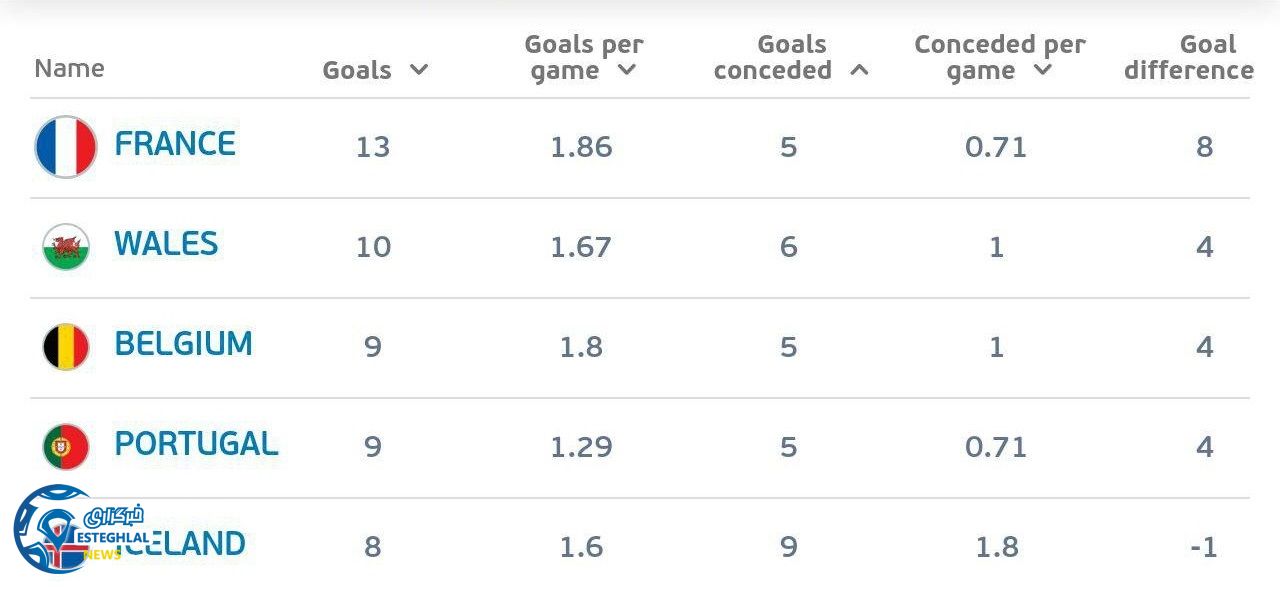Viewport: 1280px width, 597px height.
Task: Toggle Goals conceded sort arrow
Action: point(858,70)
